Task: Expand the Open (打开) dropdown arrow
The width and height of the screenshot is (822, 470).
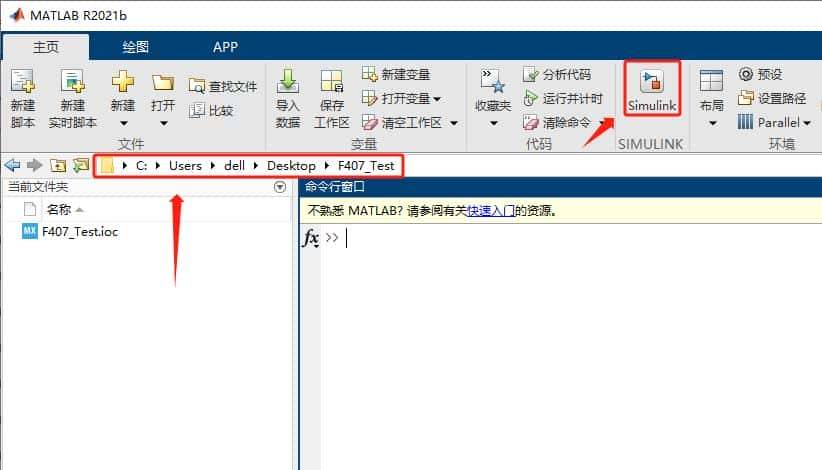Action: click(164, 124)
